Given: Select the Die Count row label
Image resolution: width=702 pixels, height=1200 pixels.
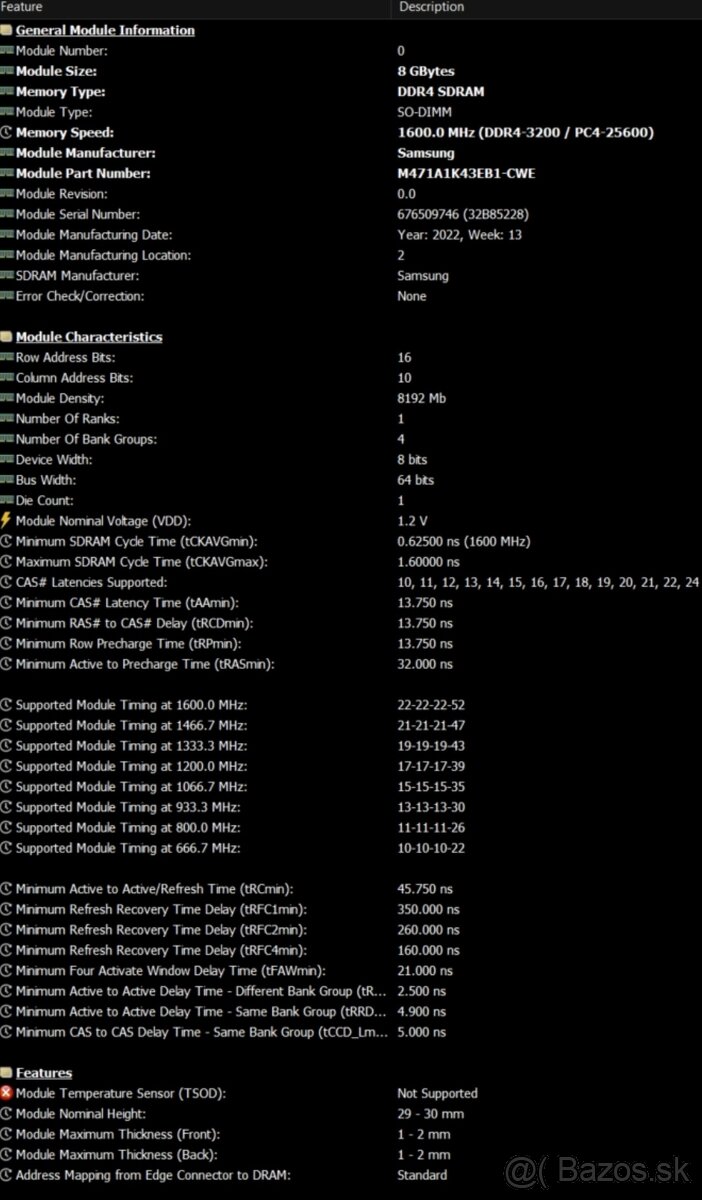Looking at the screenshot, I should 45,501.
